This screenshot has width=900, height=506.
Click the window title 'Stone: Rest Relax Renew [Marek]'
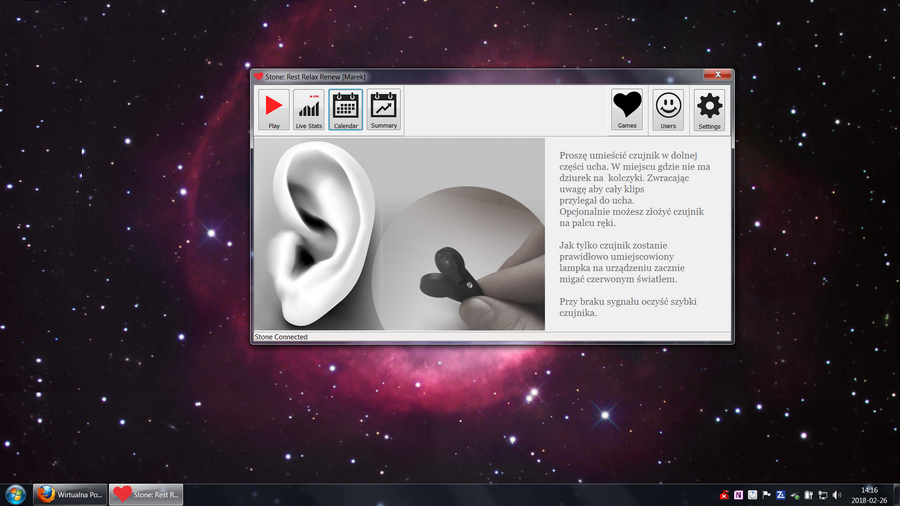click(315, 76)
